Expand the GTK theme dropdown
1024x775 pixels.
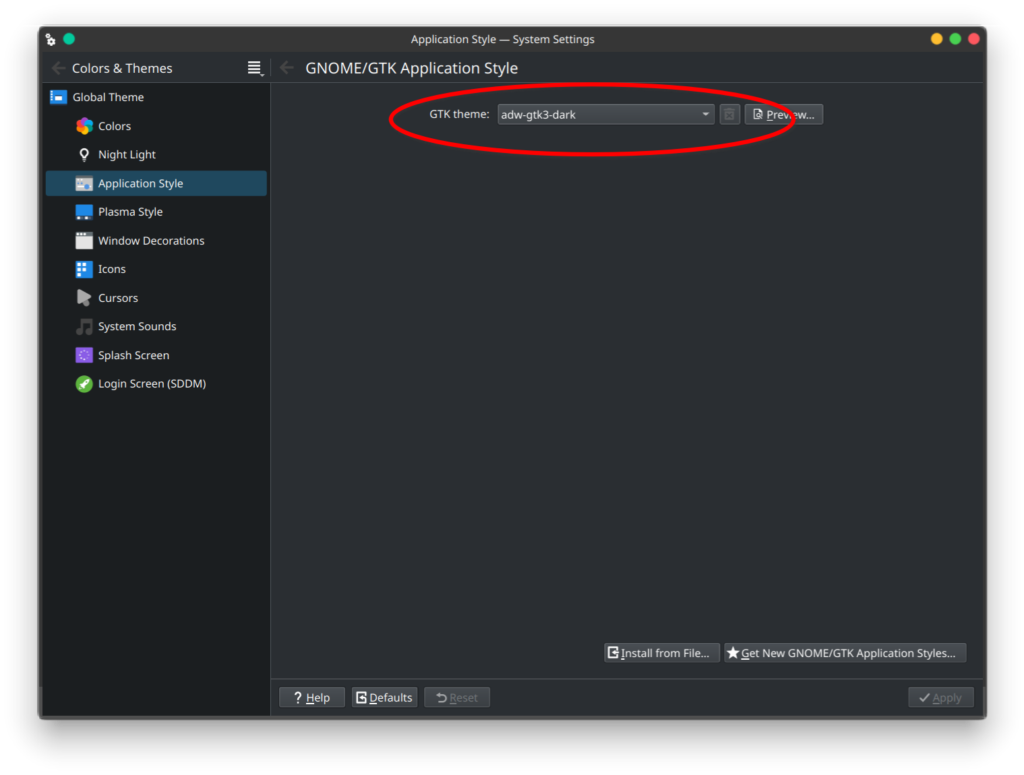(606, 114)
